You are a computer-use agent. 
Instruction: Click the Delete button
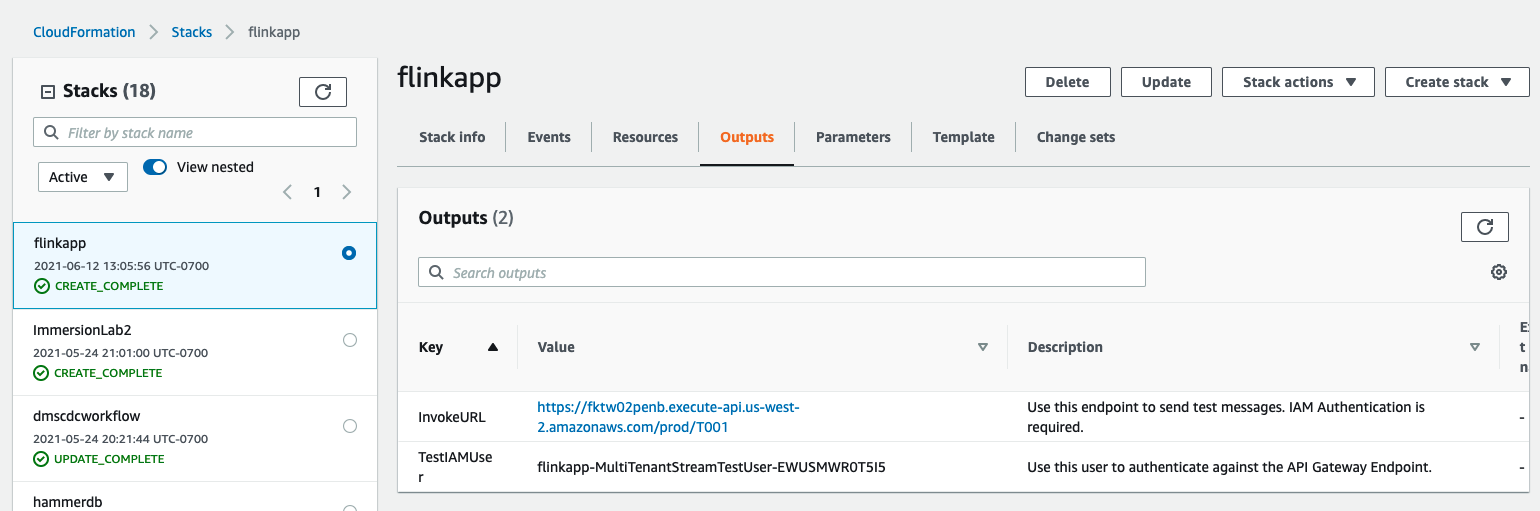point(1067,82)
